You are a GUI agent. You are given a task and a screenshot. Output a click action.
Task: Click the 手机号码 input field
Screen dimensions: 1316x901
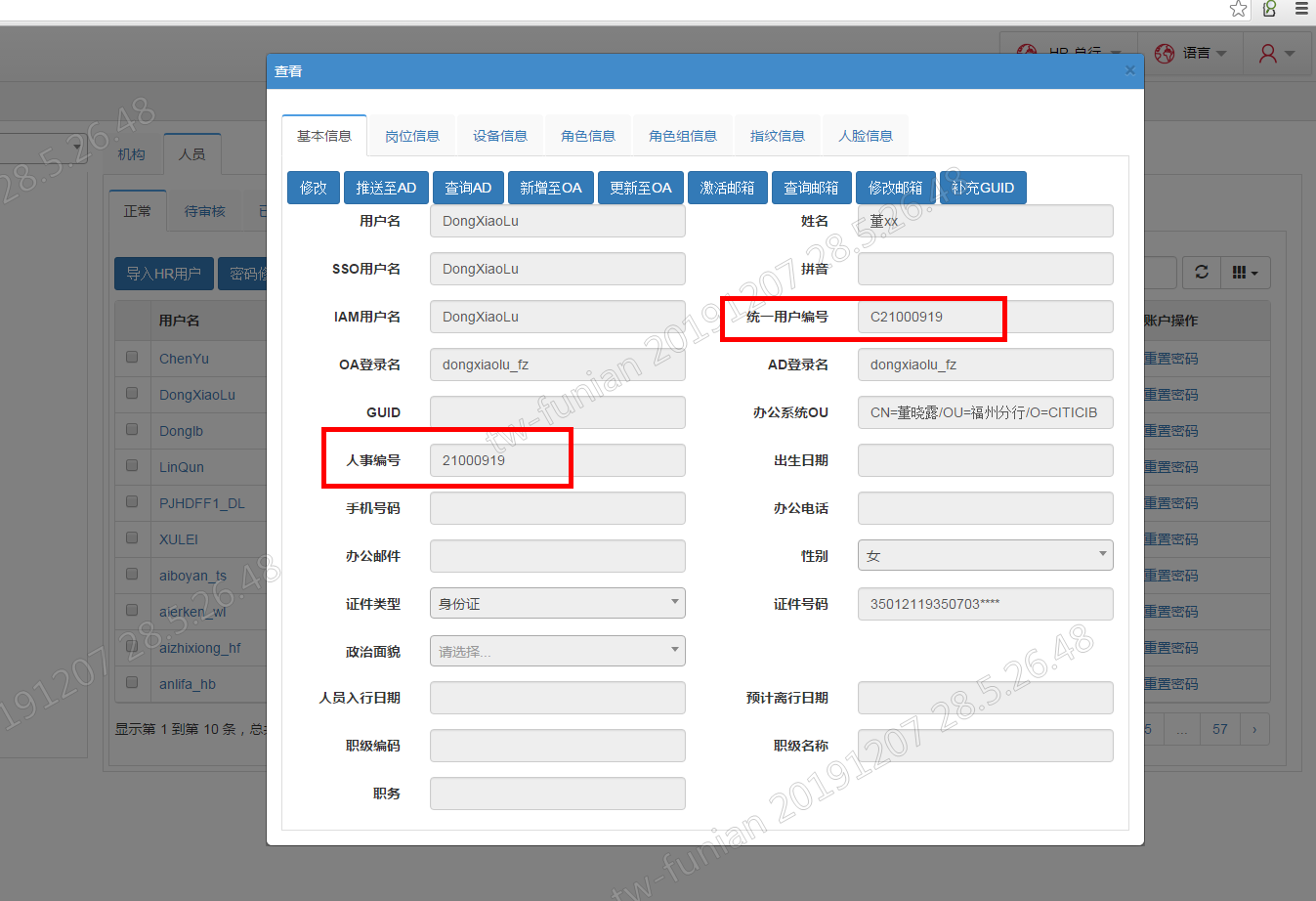pos(557,508)
